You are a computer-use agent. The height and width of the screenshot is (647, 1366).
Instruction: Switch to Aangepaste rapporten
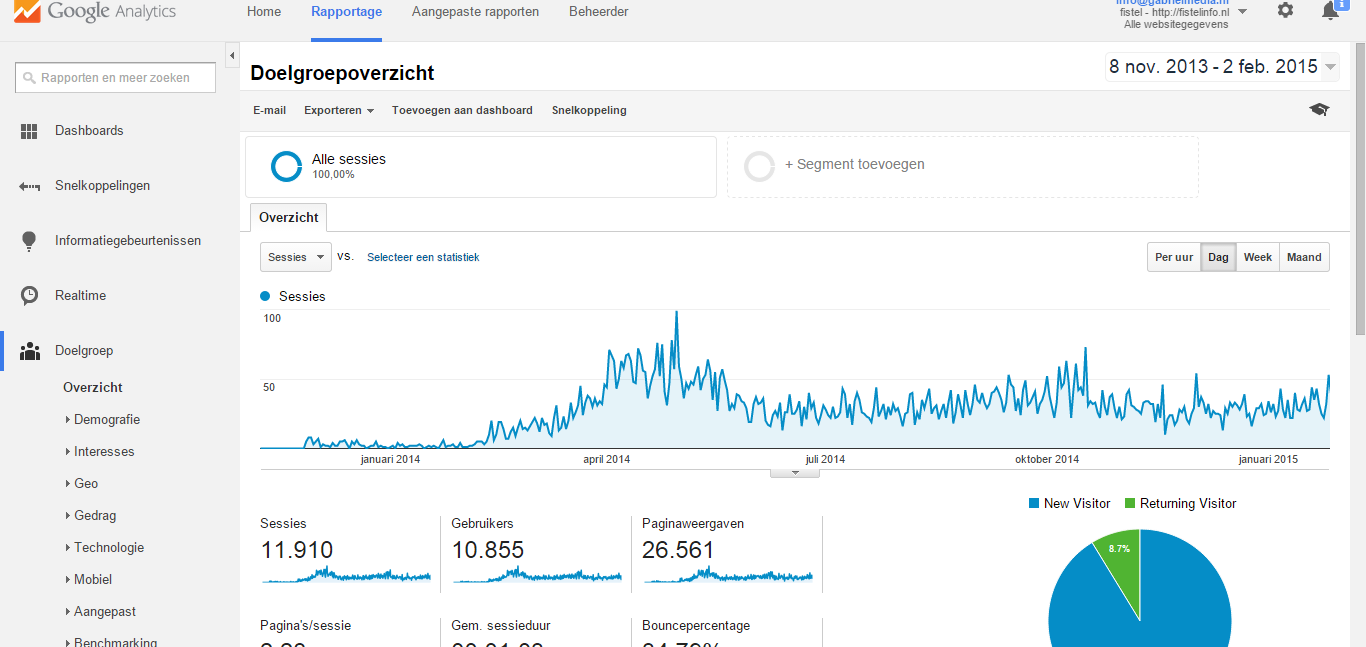pos(475,12)
